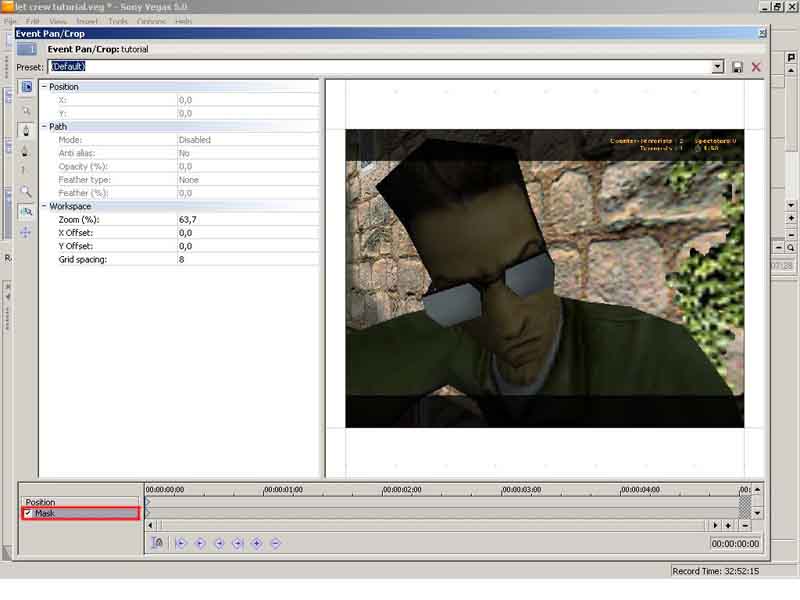Click the keyframe timecode field 00:00:00:00
This screenshot has width=800, height=600.
click(735, 544)
